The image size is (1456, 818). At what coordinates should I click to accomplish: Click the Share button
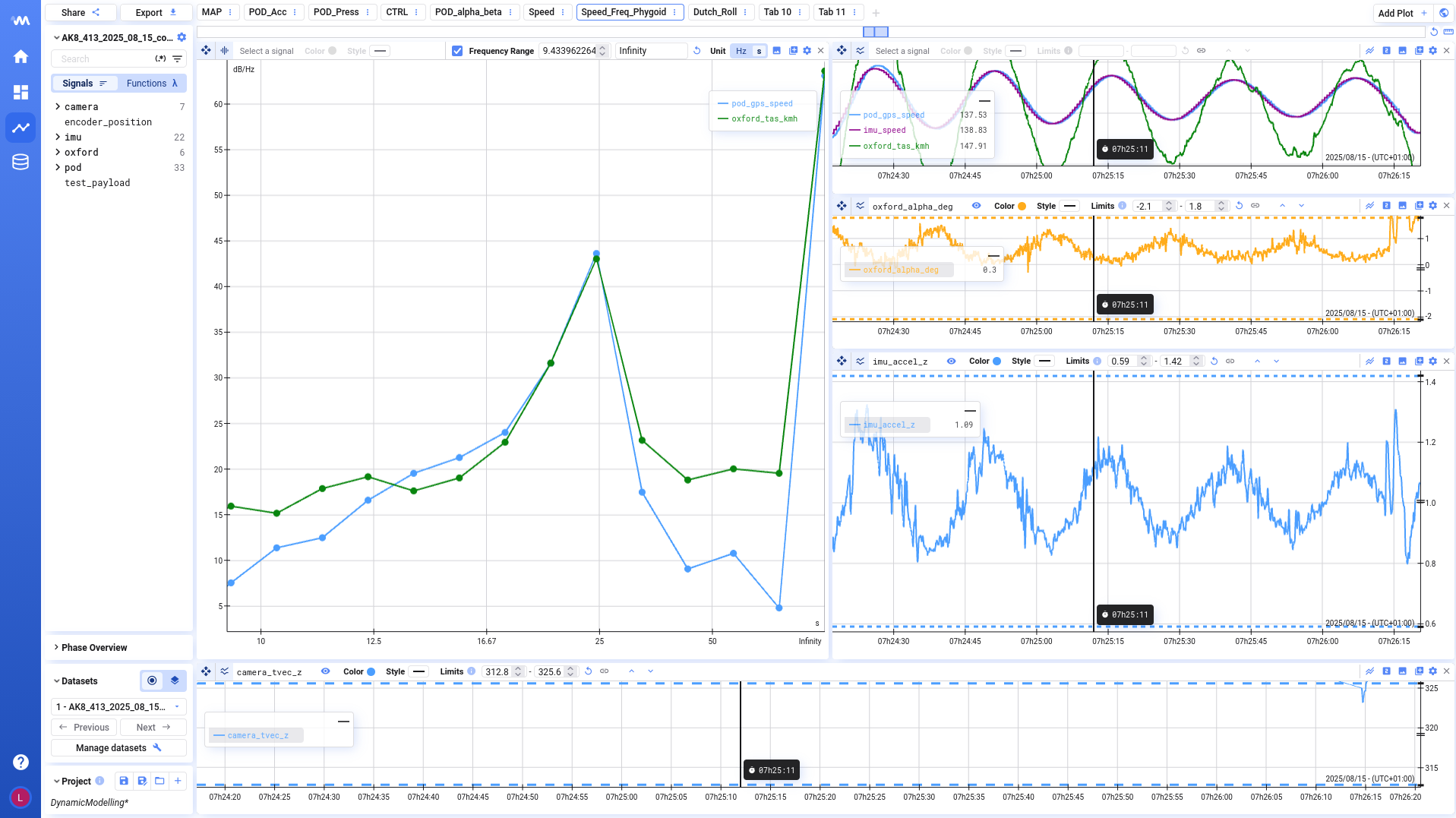[x=81, y=12]
